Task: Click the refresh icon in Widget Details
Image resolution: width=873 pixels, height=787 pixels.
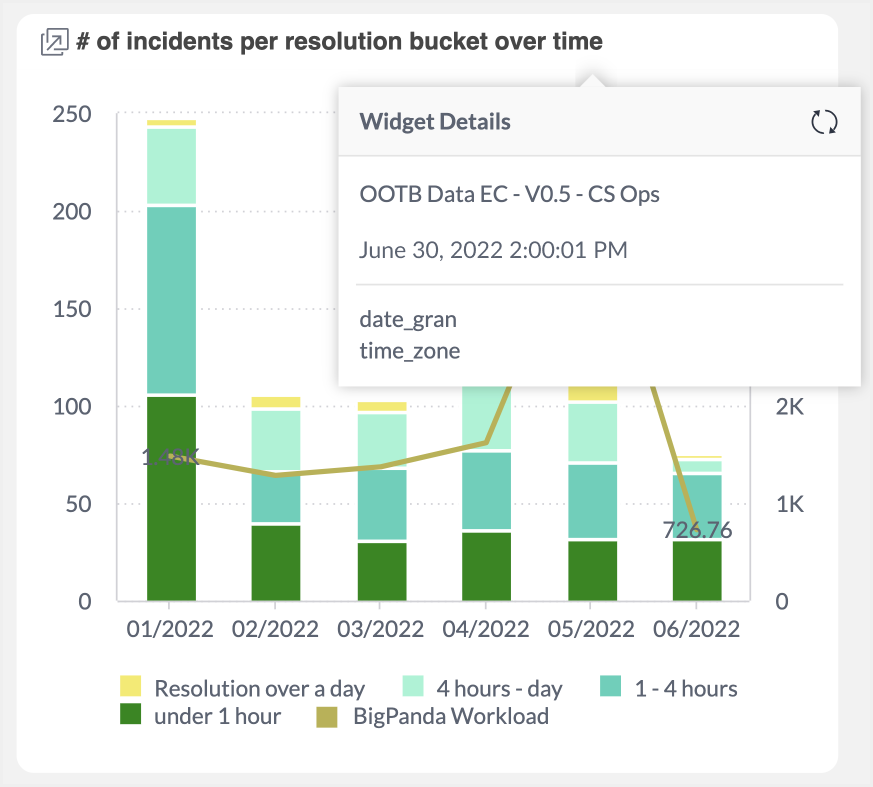Action: point(823,122)
